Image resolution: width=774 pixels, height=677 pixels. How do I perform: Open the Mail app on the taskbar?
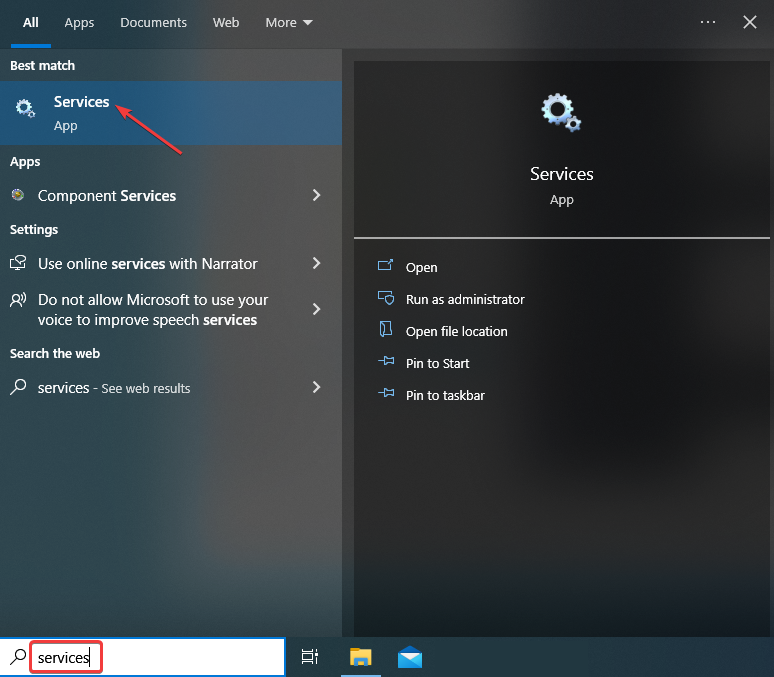[410, 657]
